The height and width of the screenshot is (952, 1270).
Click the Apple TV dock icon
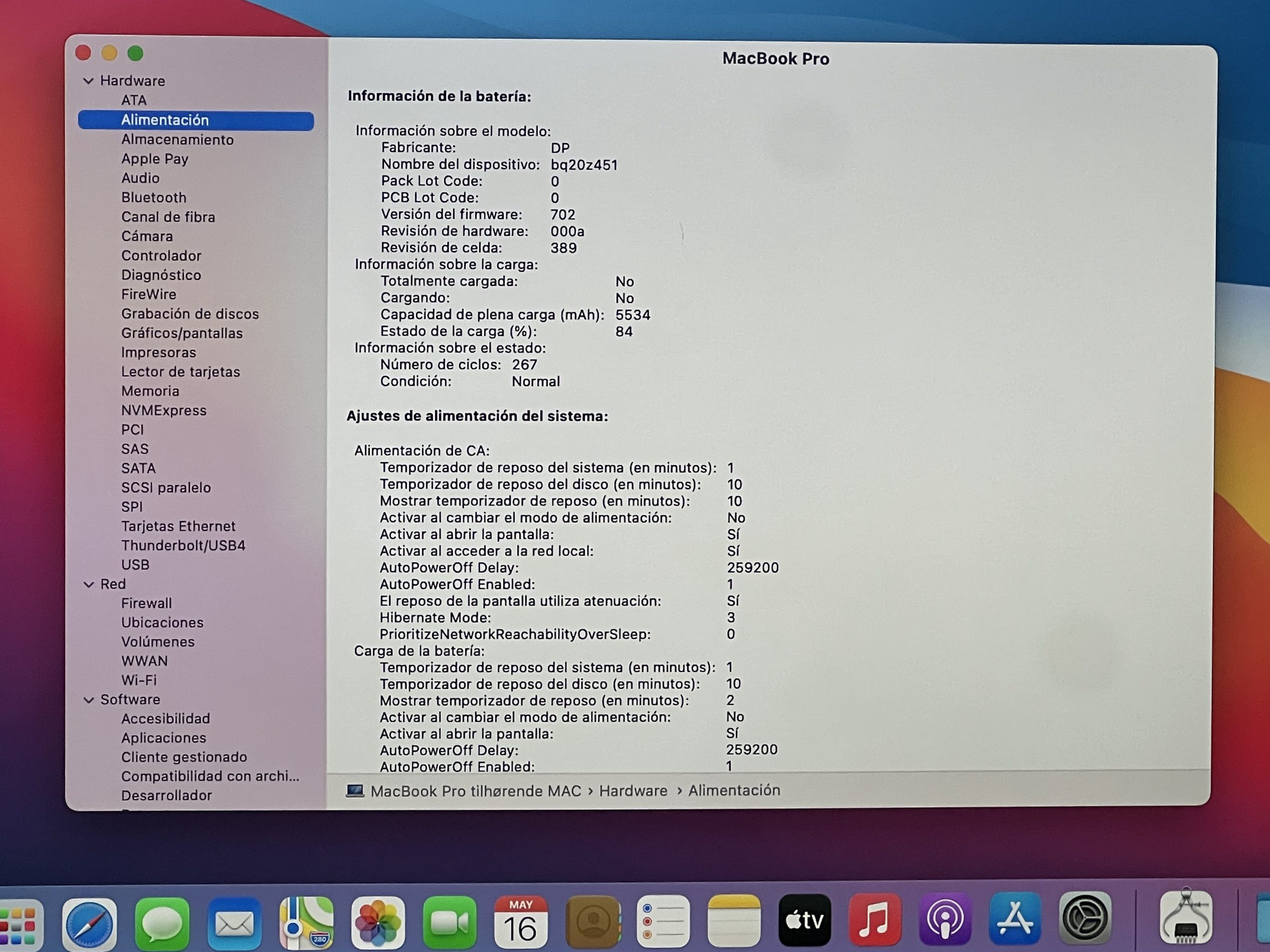[x=804, y=920]
